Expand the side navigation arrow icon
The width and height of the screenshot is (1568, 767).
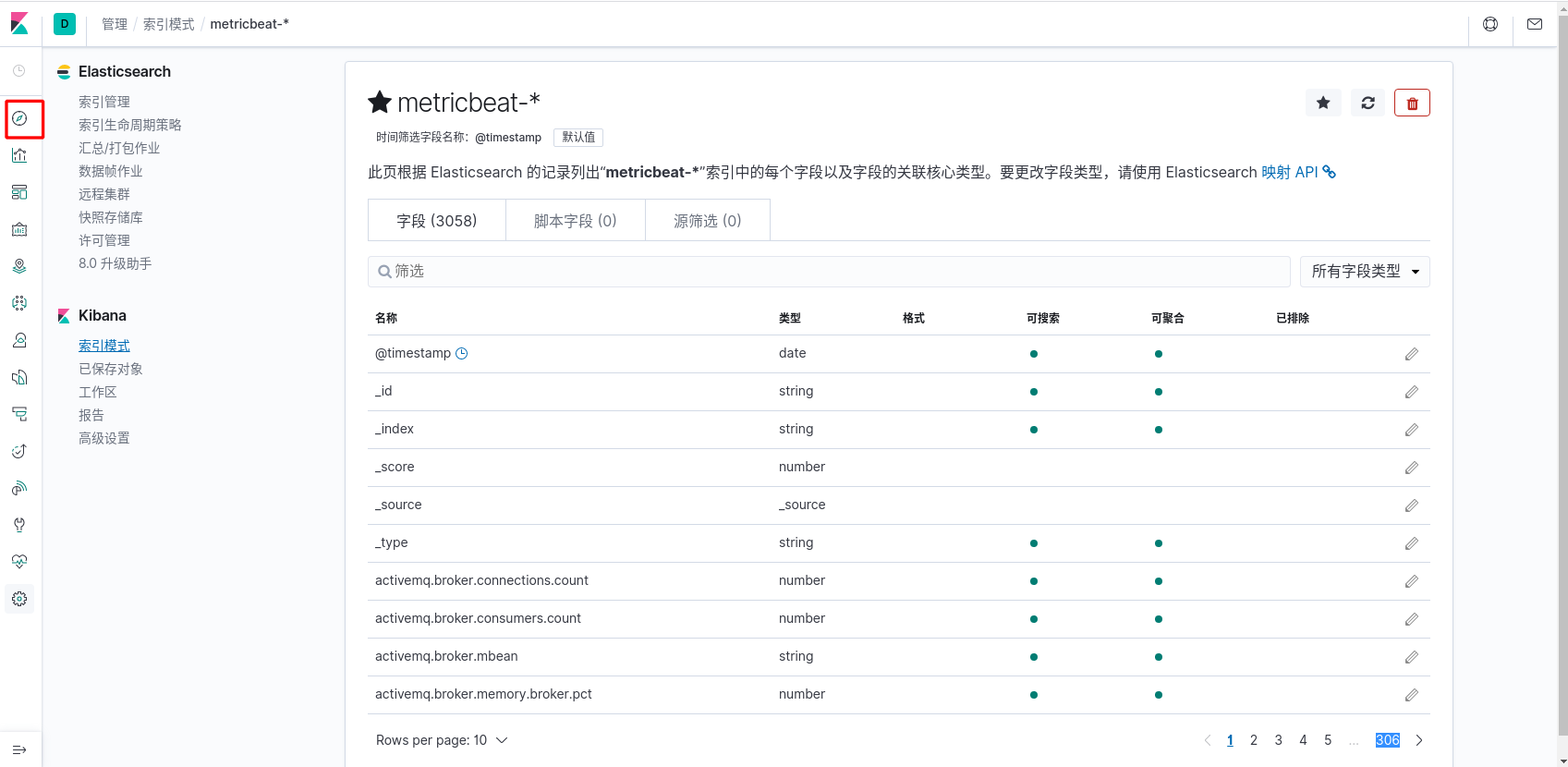pos(19,749)
